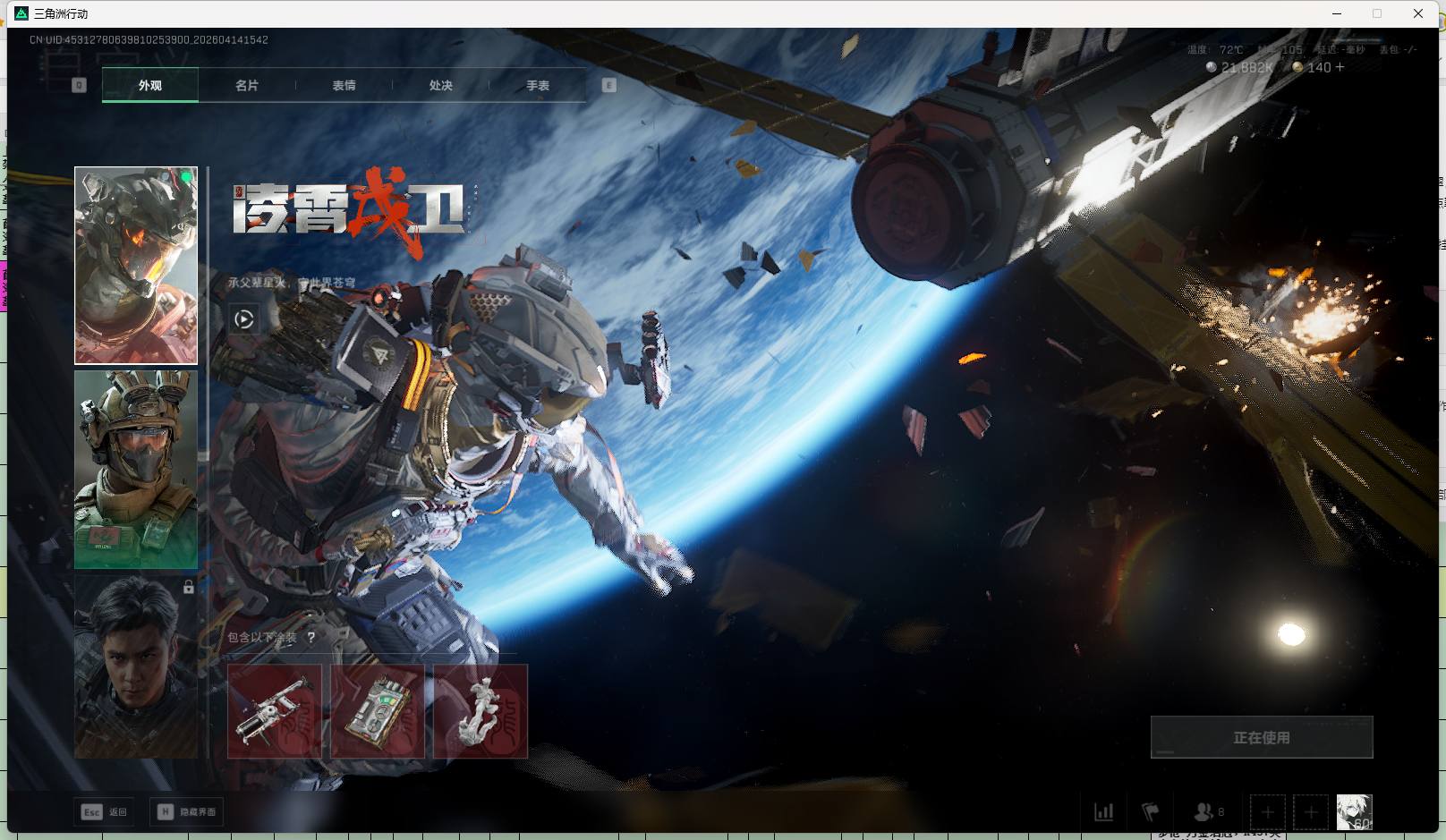Click the lock icon on the third skin
The height and width of the screenshot is (840, 1446).
189,588
